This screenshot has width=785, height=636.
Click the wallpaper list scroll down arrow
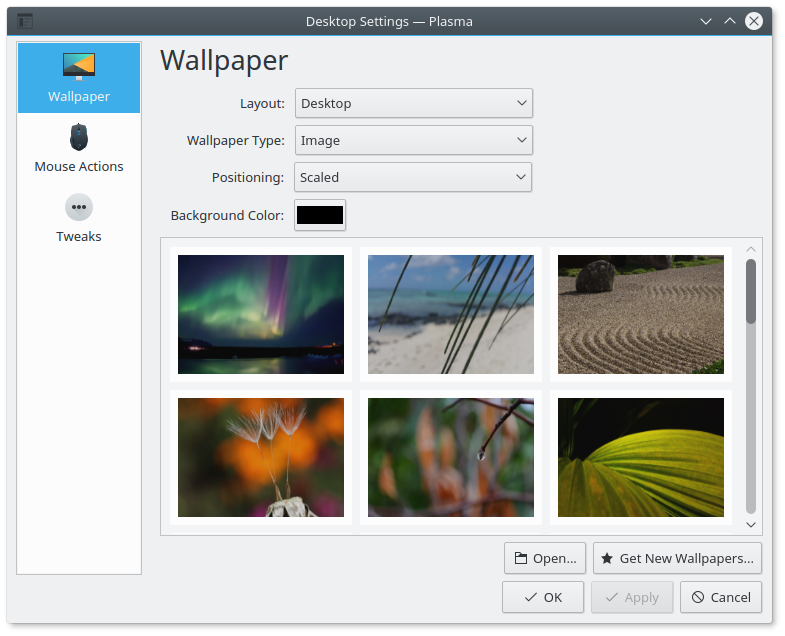click(x=751, y=524)
